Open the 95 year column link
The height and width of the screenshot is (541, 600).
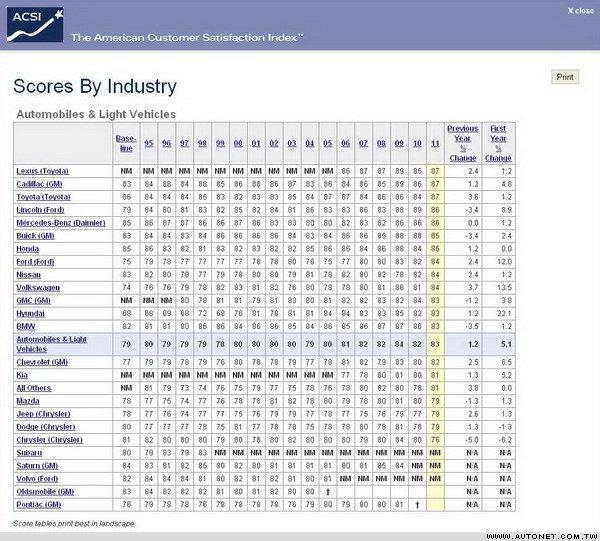tap(148, 143)
